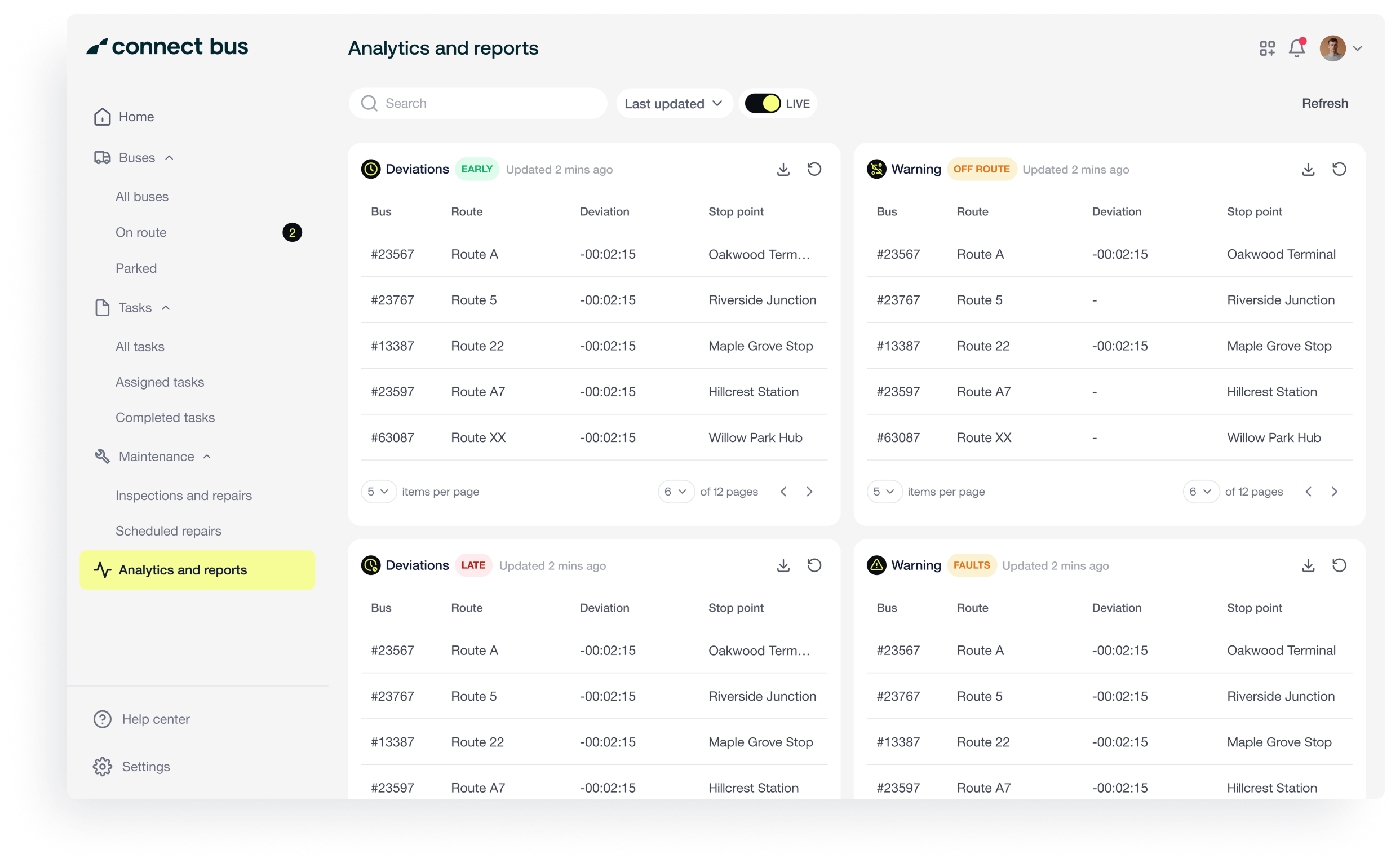Click the Tasks document icon
This screenshot has height=867, width=1400.
[103, 308]
